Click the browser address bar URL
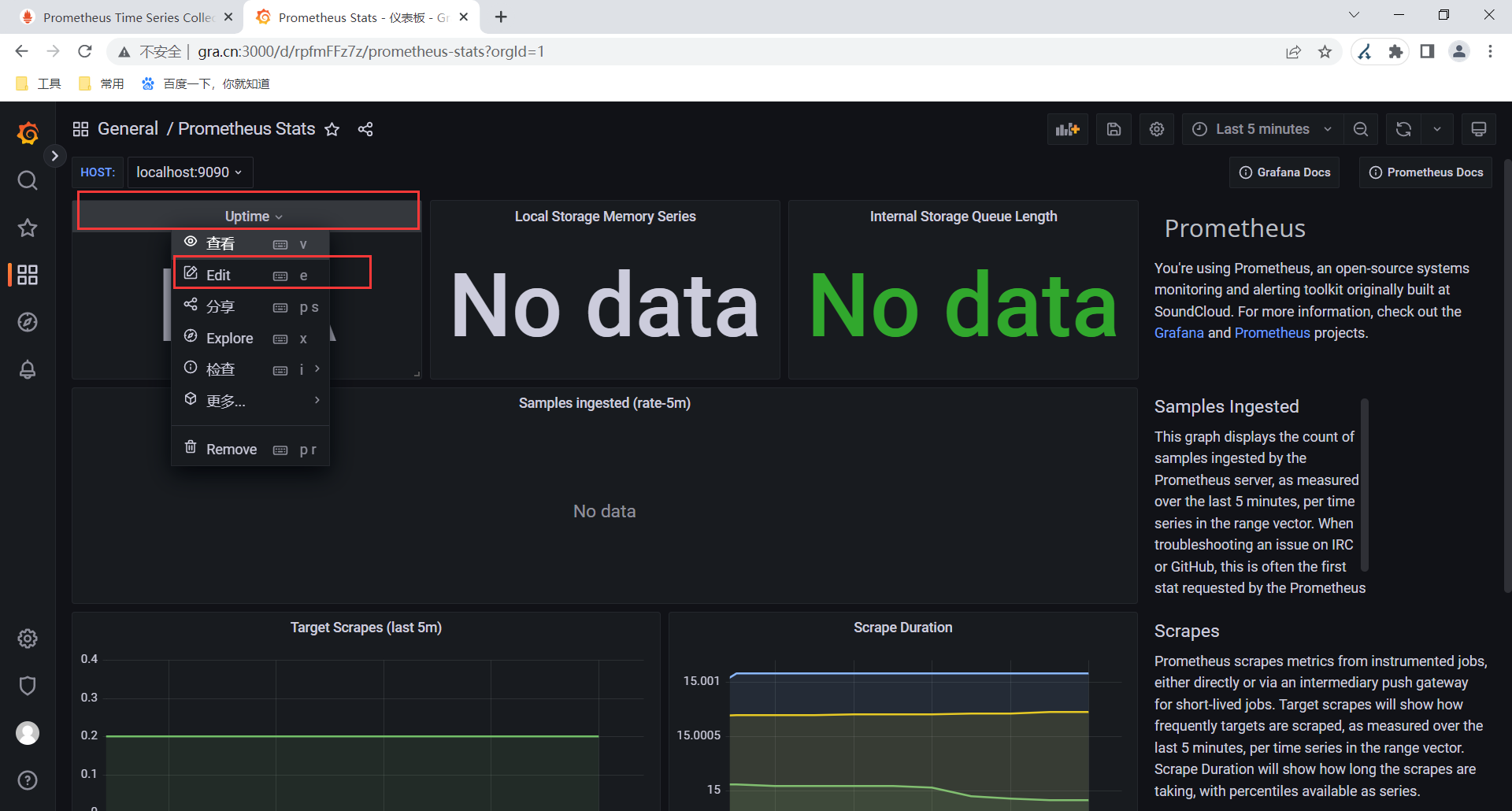Viewport: 1512px width, 811px height. 371,51
